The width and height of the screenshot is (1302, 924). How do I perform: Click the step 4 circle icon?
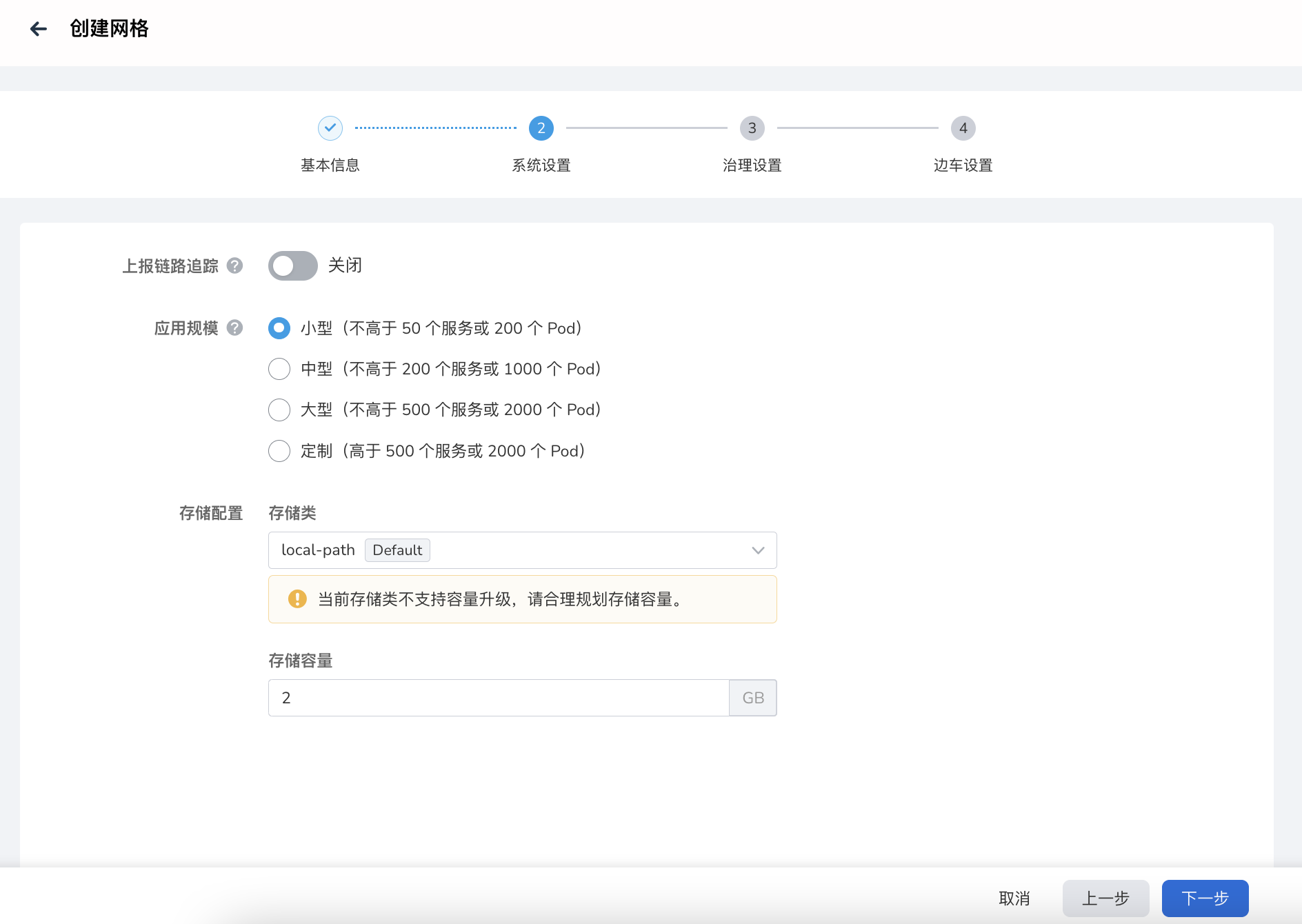pos(963,128)
